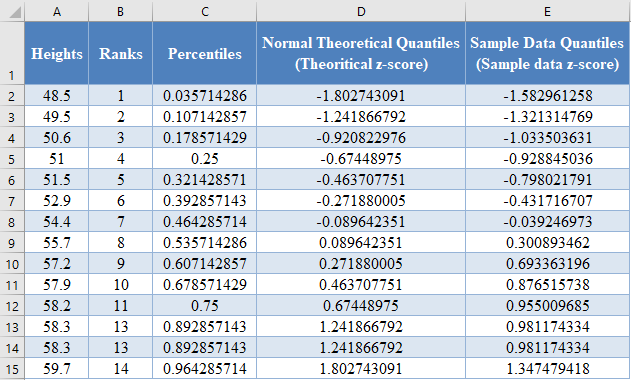The image size is (631, 380).
Task: Select percentile cell 0.964285714
Action: pos(205,369)
